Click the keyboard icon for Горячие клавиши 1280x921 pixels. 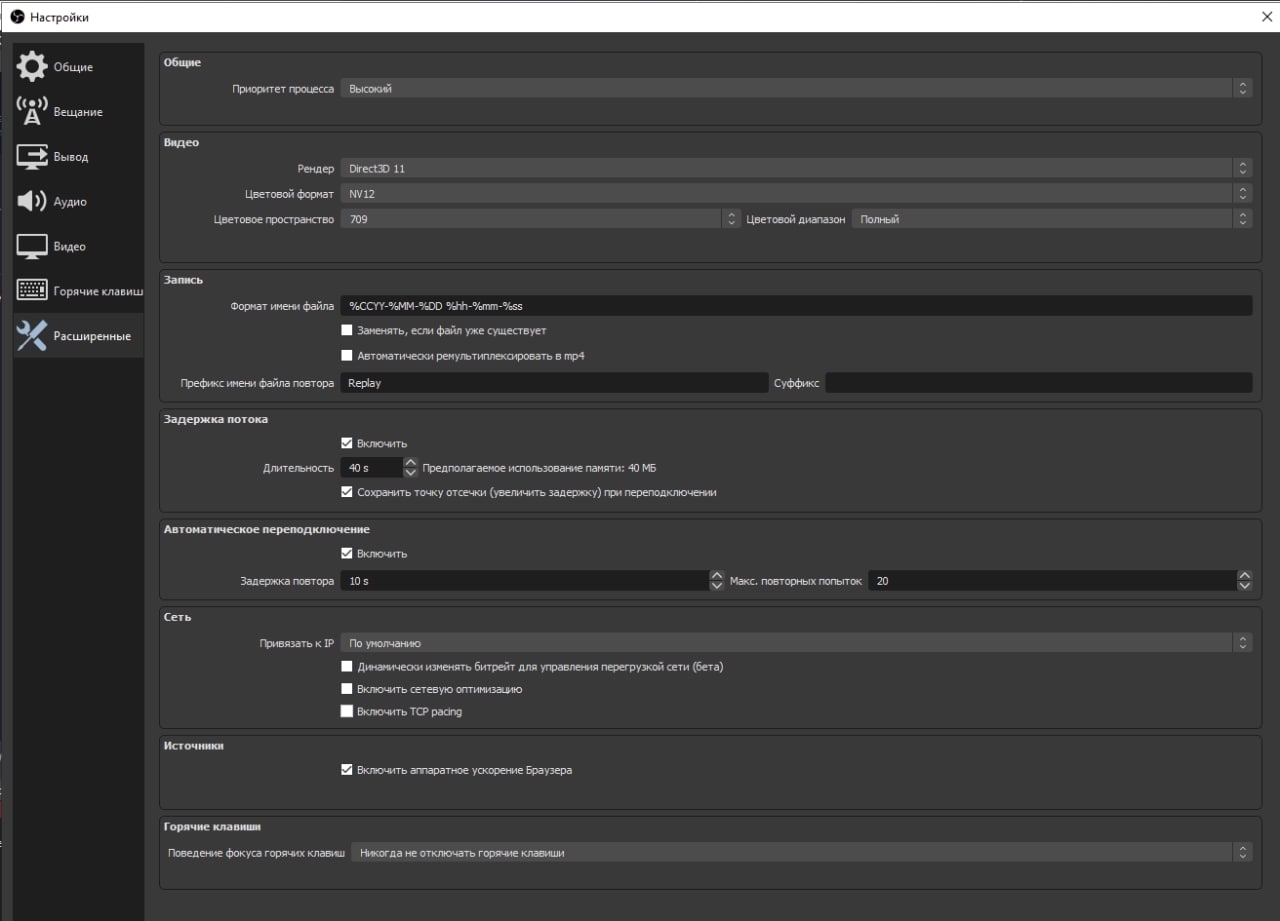tap(31, 291)
